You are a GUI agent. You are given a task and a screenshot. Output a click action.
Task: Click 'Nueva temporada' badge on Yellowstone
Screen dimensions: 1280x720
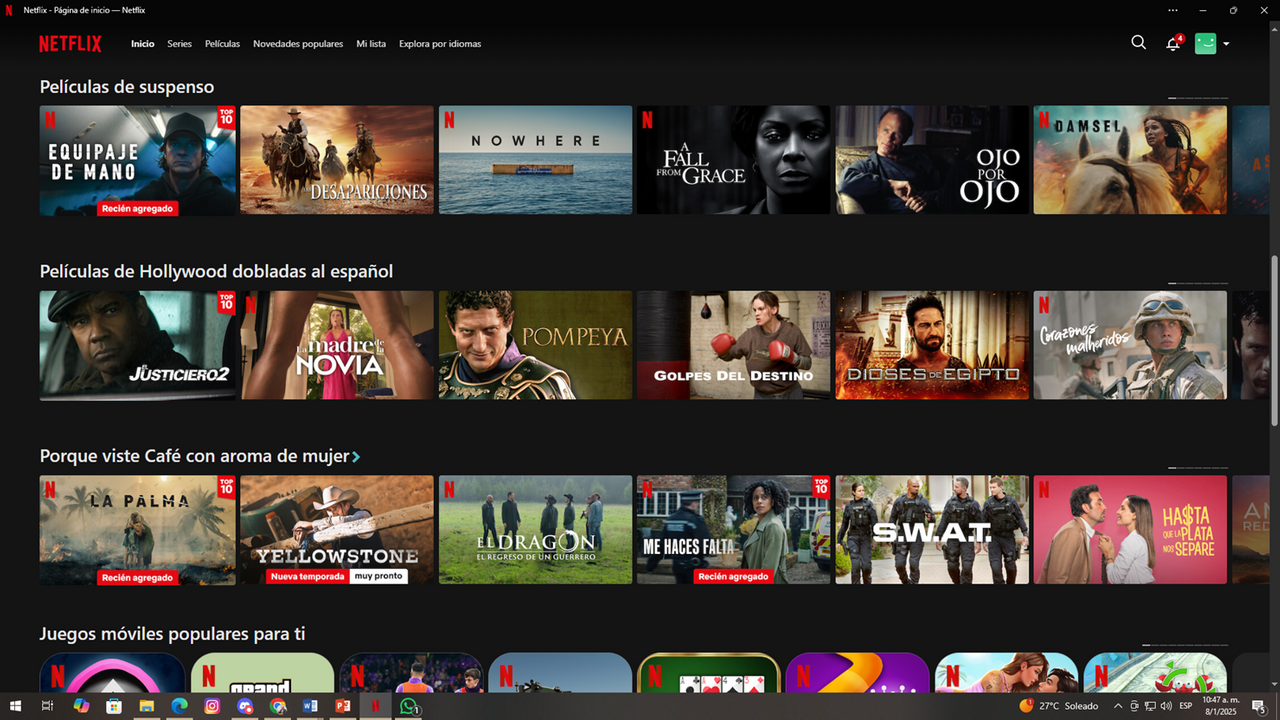tap(308, 577)
